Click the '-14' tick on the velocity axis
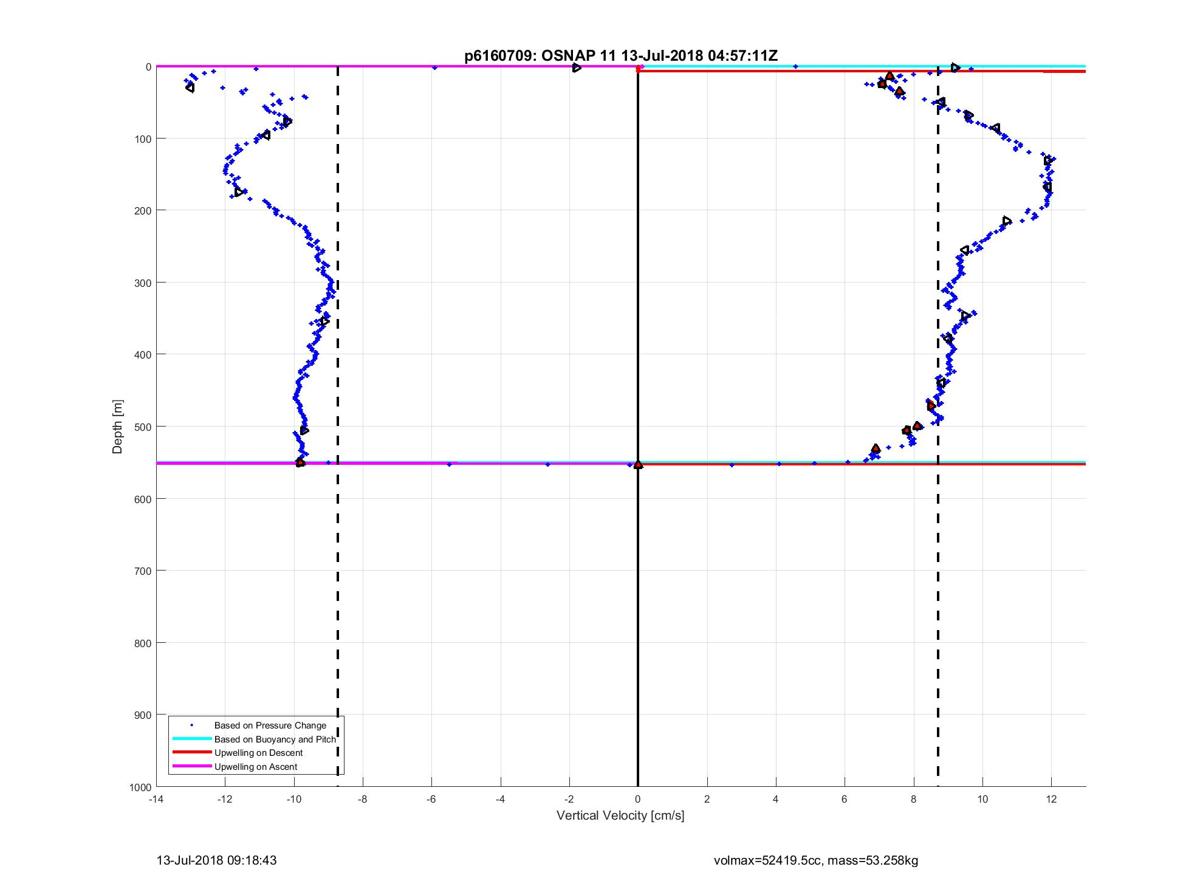This screenshot has width=1200, height=885. [155, 799]
